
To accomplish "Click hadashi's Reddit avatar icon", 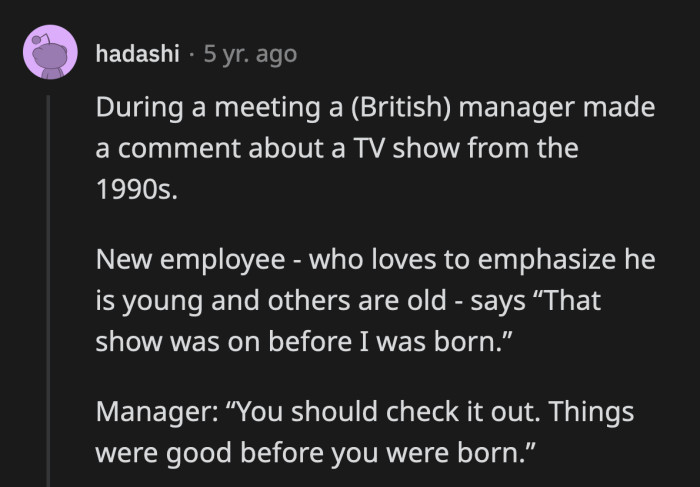I will pyautogui.click(x=45, y=54).
